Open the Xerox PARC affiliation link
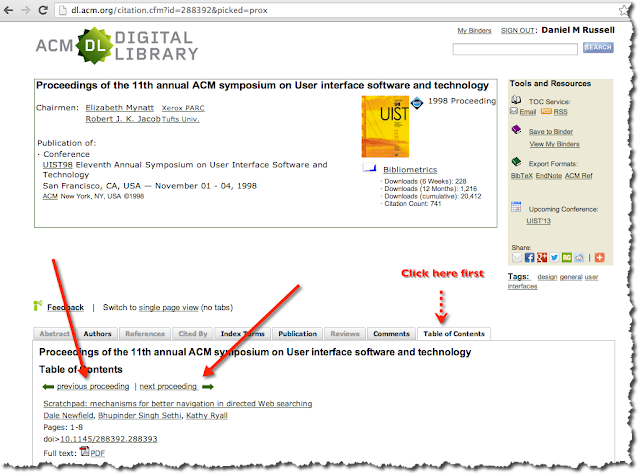 point(183,108)
